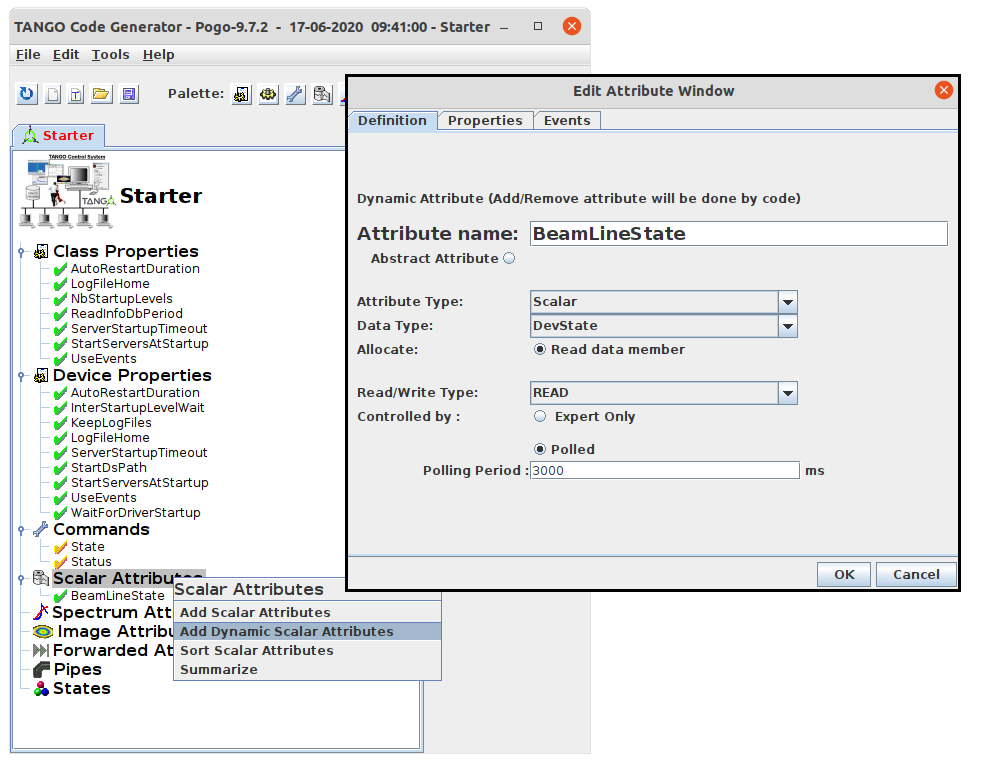The width and height of the screenshot is (1000, 763).
Task: Choose Summarize in the context menu
Action: coord(307,670)
